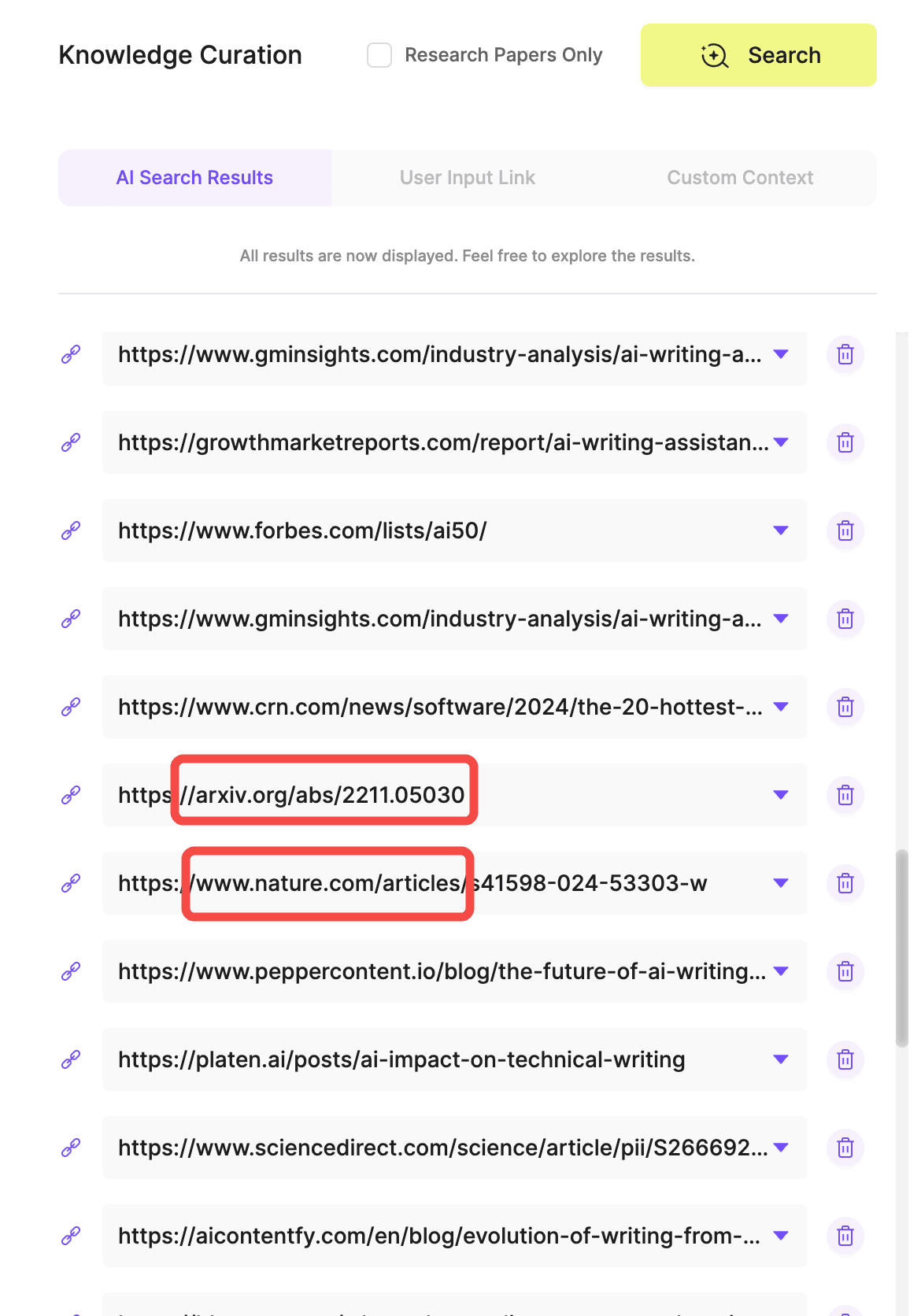
Task: Click trash icon for crn.com result
Action: pos(845,707)
